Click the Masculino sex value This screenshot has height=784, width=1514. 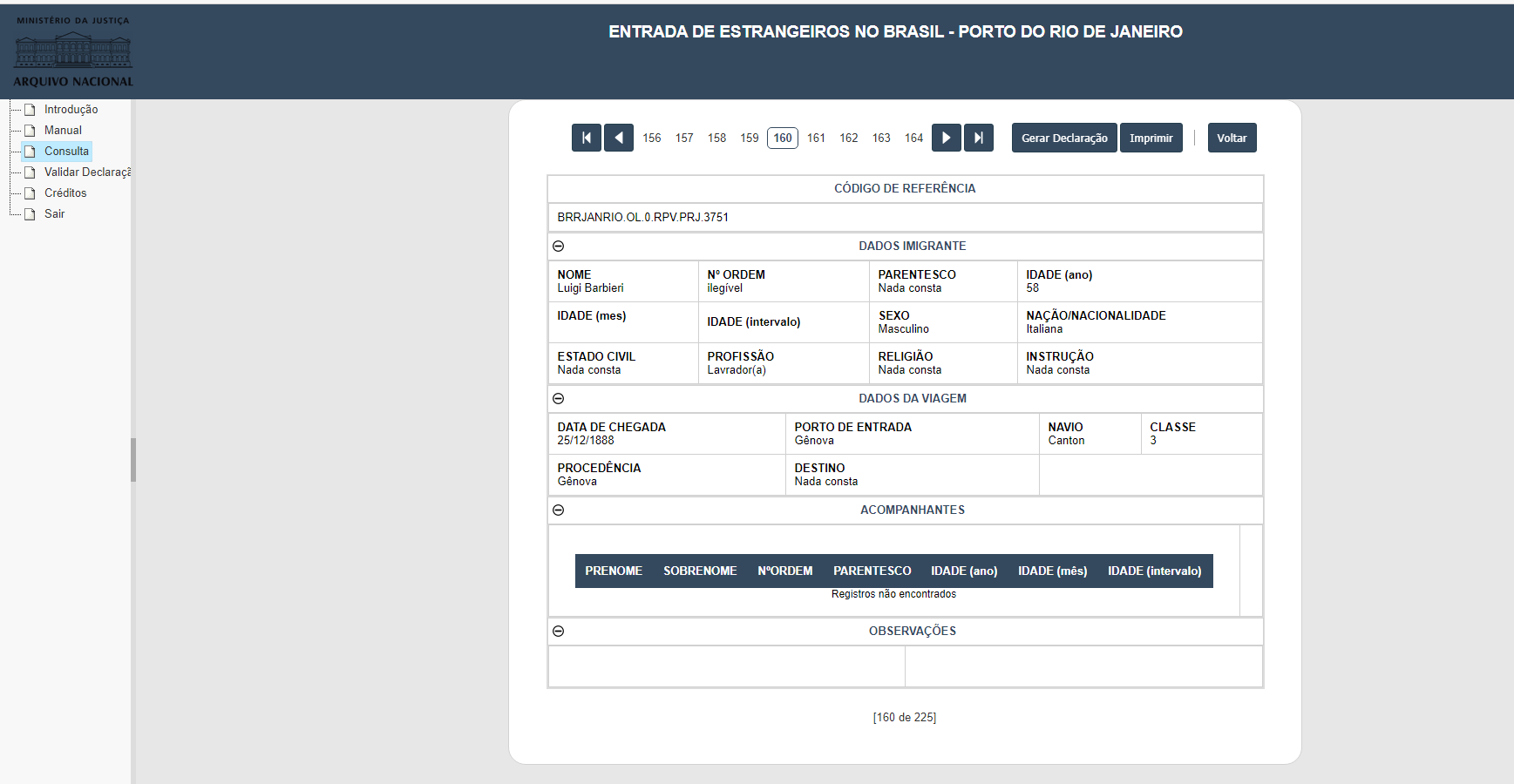point(904,329)
